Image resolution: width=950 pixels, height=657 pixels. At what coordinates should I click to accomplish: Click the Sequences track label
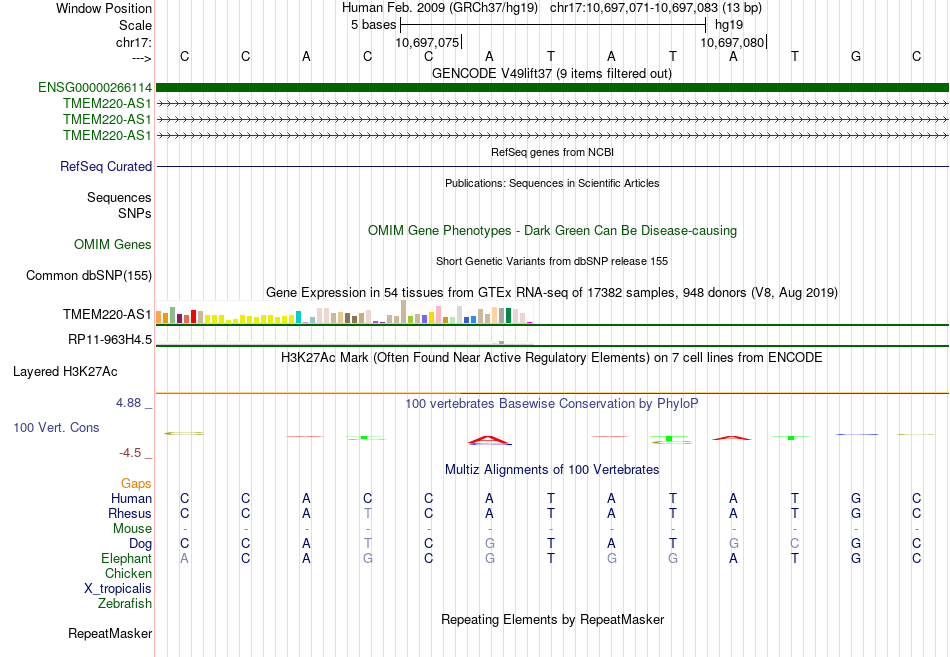119,198
